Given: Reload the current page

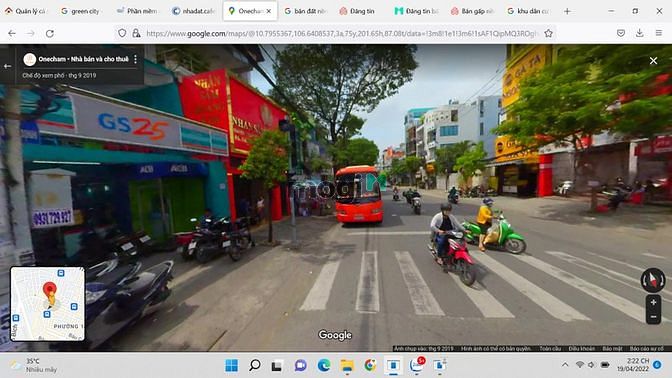Looking at the screenshot, I should (x=50, y=33).
